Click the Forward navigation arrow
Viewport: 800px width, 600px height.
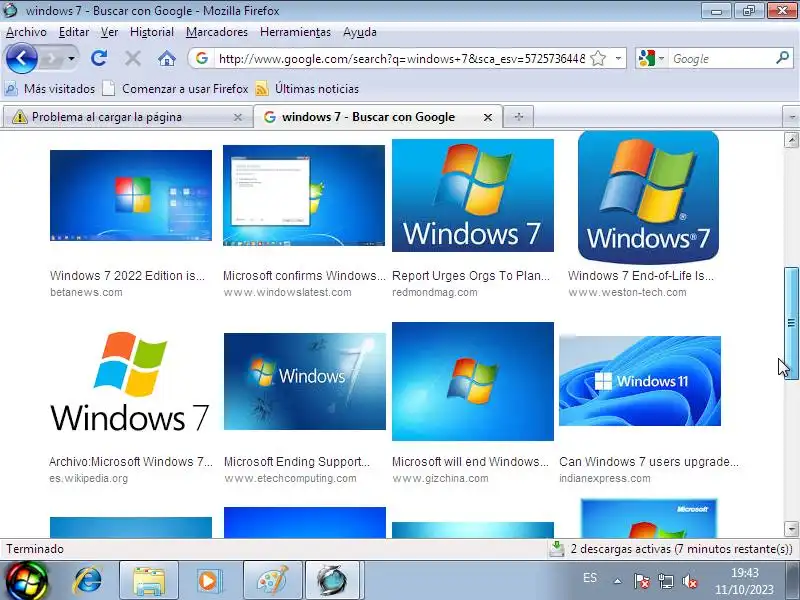pos(52,59)
